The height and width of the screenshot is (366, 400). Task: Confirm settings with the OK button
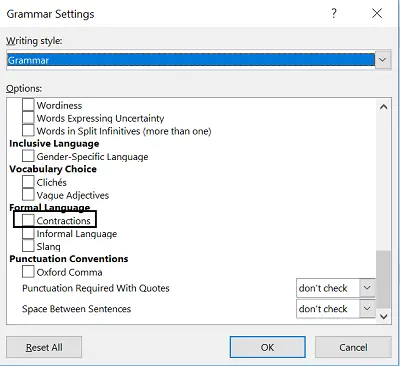pos(267,347)
